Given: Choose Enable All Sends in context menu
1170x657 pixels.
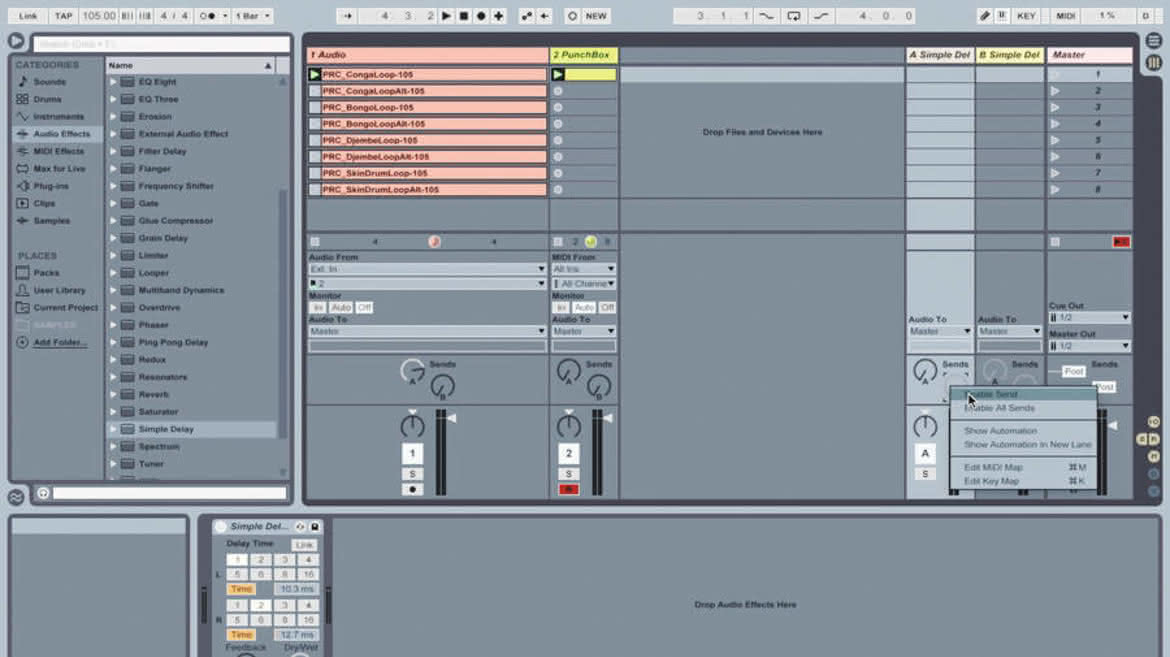Looking at the screenshot, I should 1023,408.
